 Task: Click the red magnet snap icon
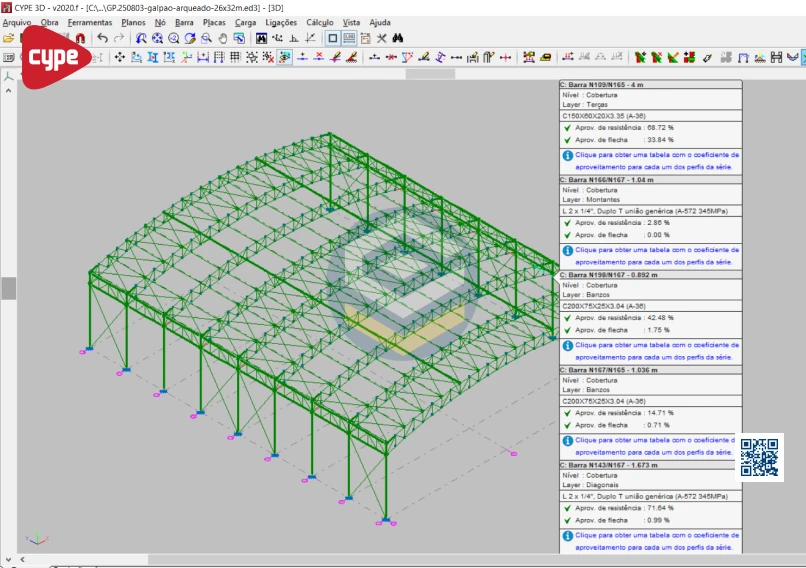[x=80, y=38]
